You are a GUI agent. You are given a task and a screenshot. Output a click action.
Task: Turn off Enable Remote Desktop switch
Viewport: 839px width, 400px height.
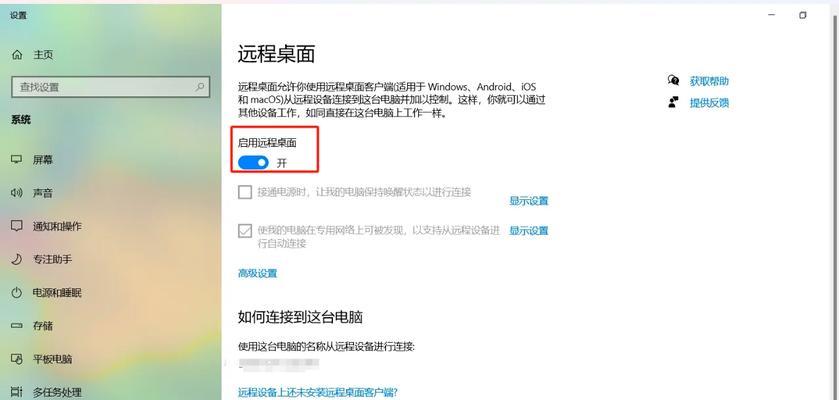pyautogui.click(x=253, y=163)
